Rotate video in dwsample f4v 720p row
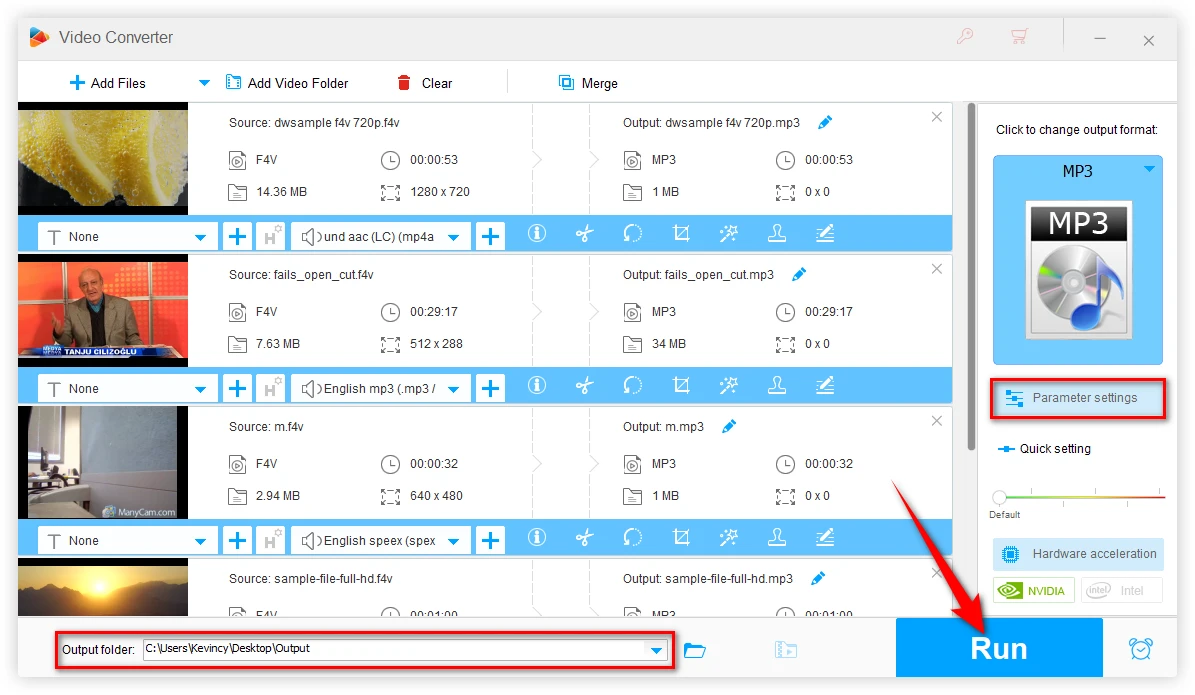1195x695 pixels. point(633,233)
